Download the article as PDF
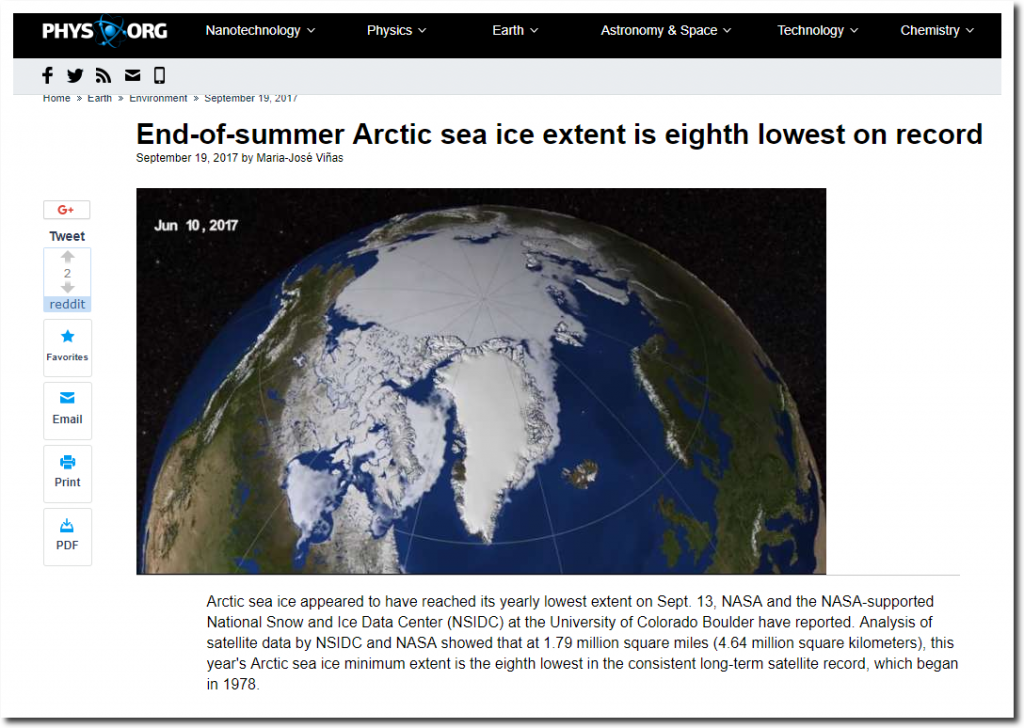1024x728 pixels. tap(67, 536)
